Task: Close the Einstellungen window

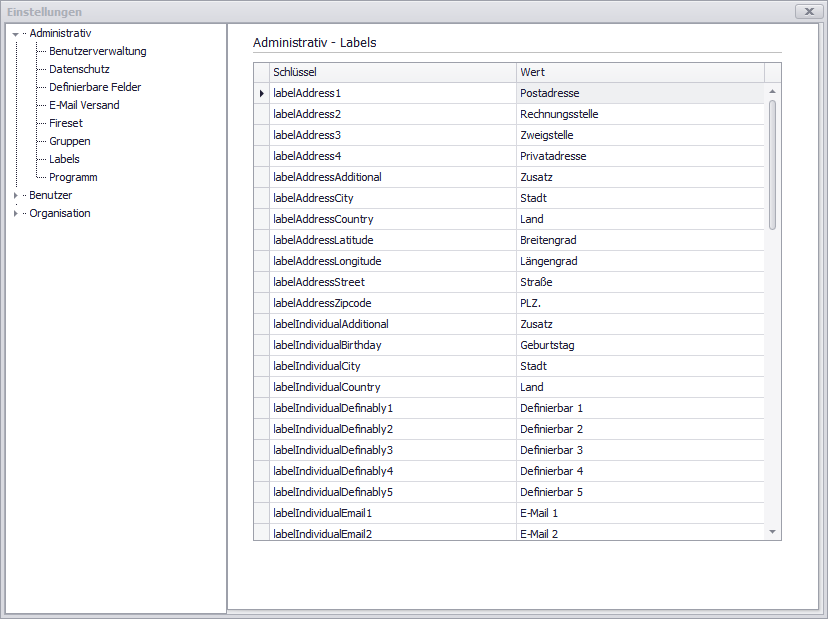Action: tap(809, 11)
